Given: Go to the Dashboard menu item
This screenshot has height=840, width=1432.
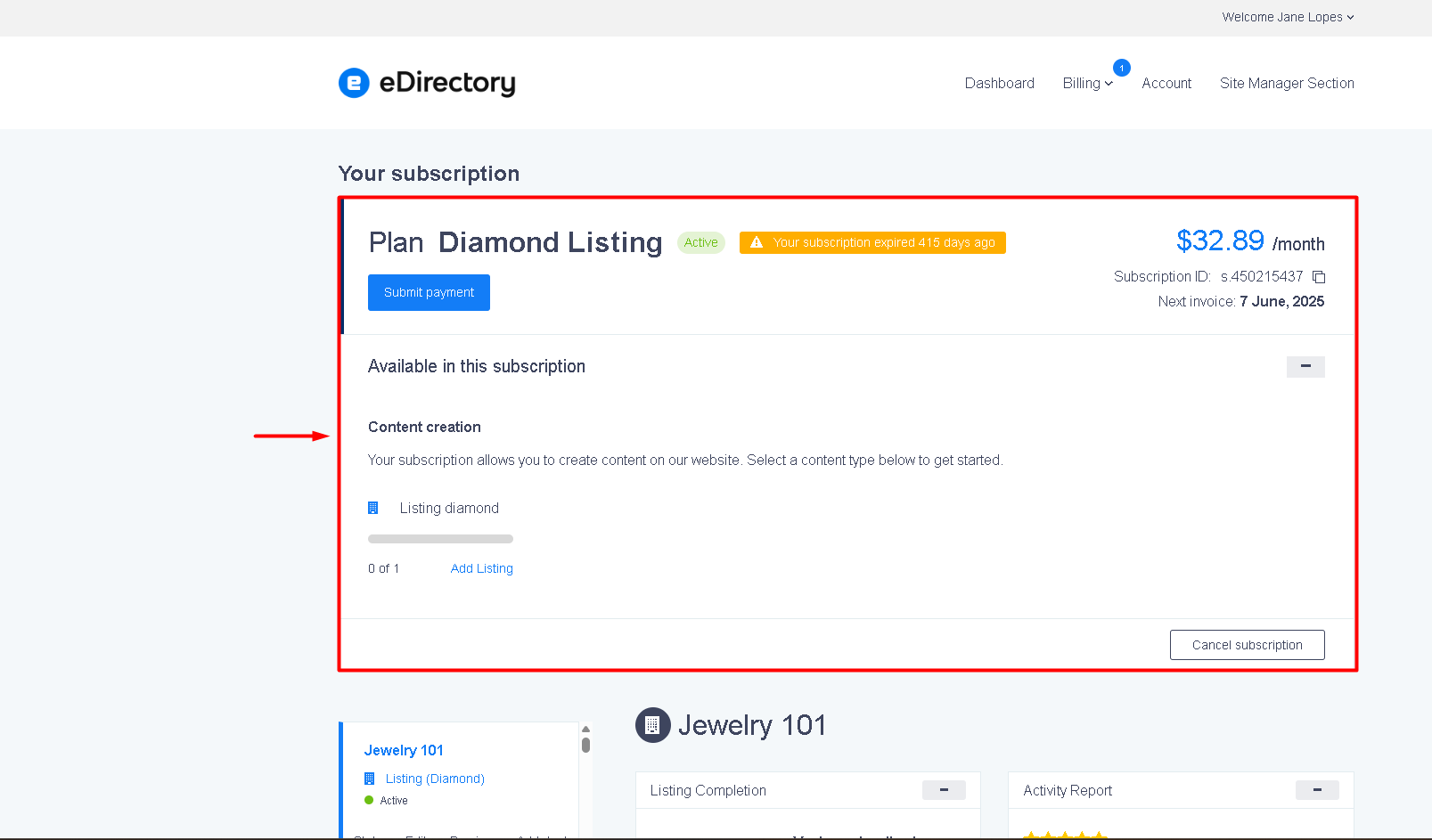Looking at the screenshot, I should (x=999, y=83).
